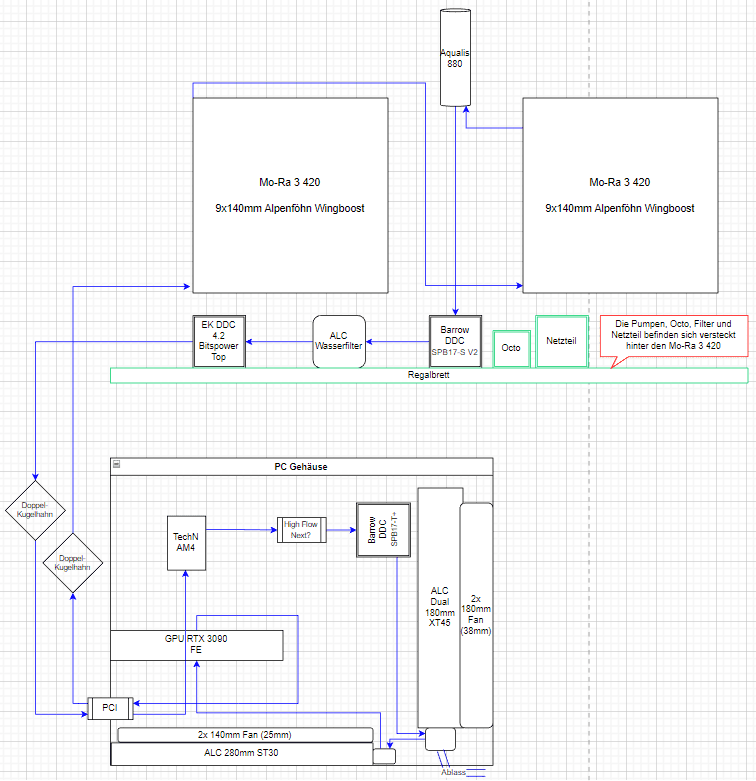Select the rotated Barrow DDC SPB17-T+ pump
Screen dimensions: 756x781
point(383,530)
